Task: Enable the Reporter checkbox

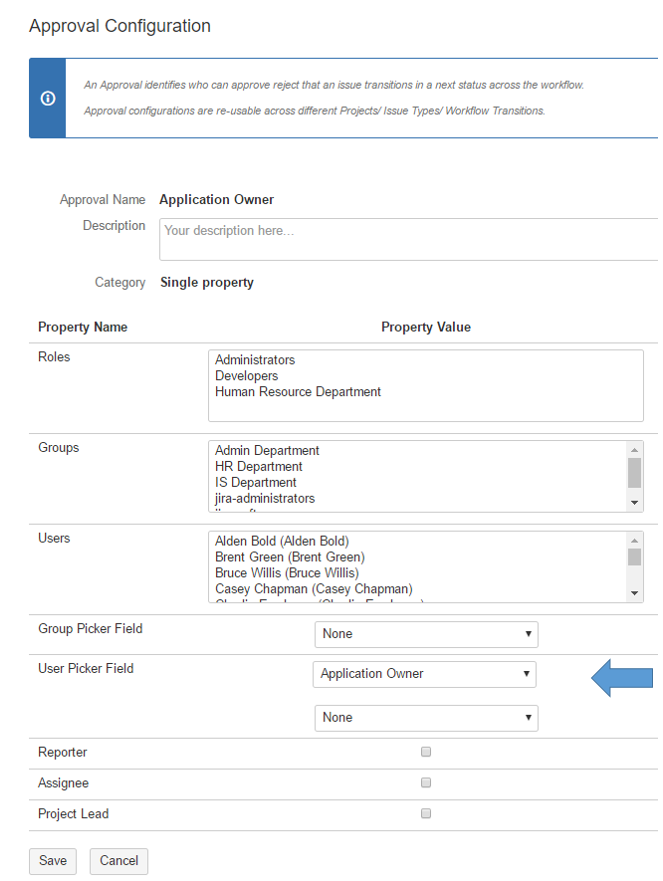Action: pyautogui.click(x=426, y=752)
